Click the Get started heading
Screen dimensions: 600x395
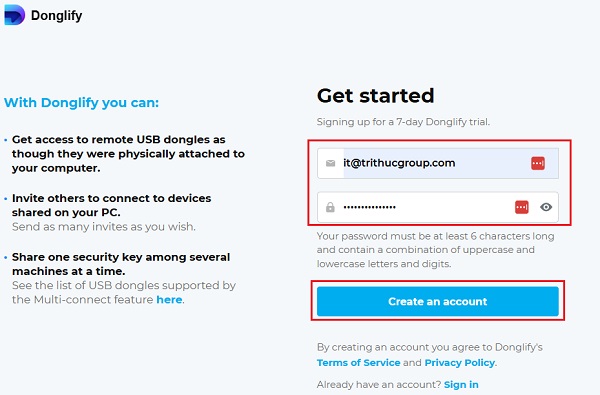(x=375, y=95)
